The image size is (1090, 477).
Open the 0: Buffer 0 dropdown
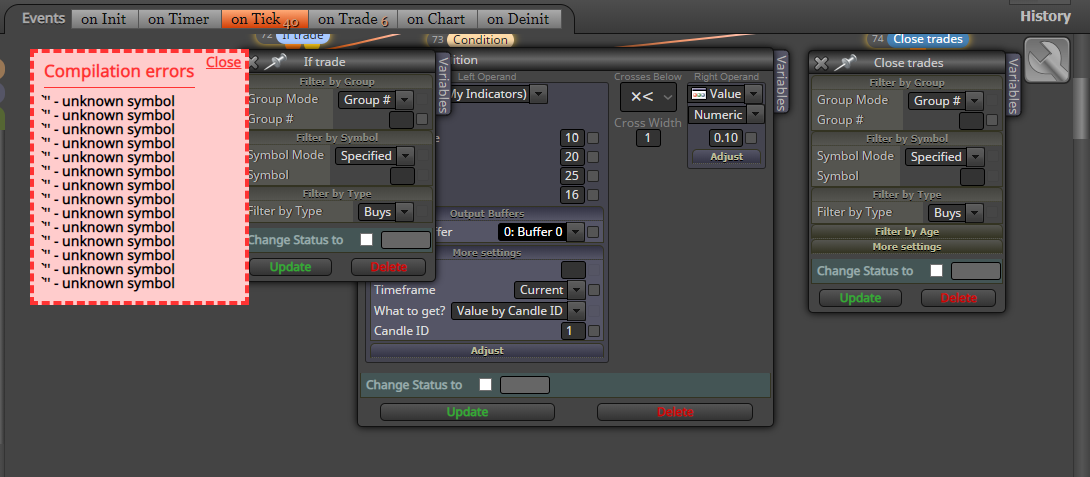point(541,232)
